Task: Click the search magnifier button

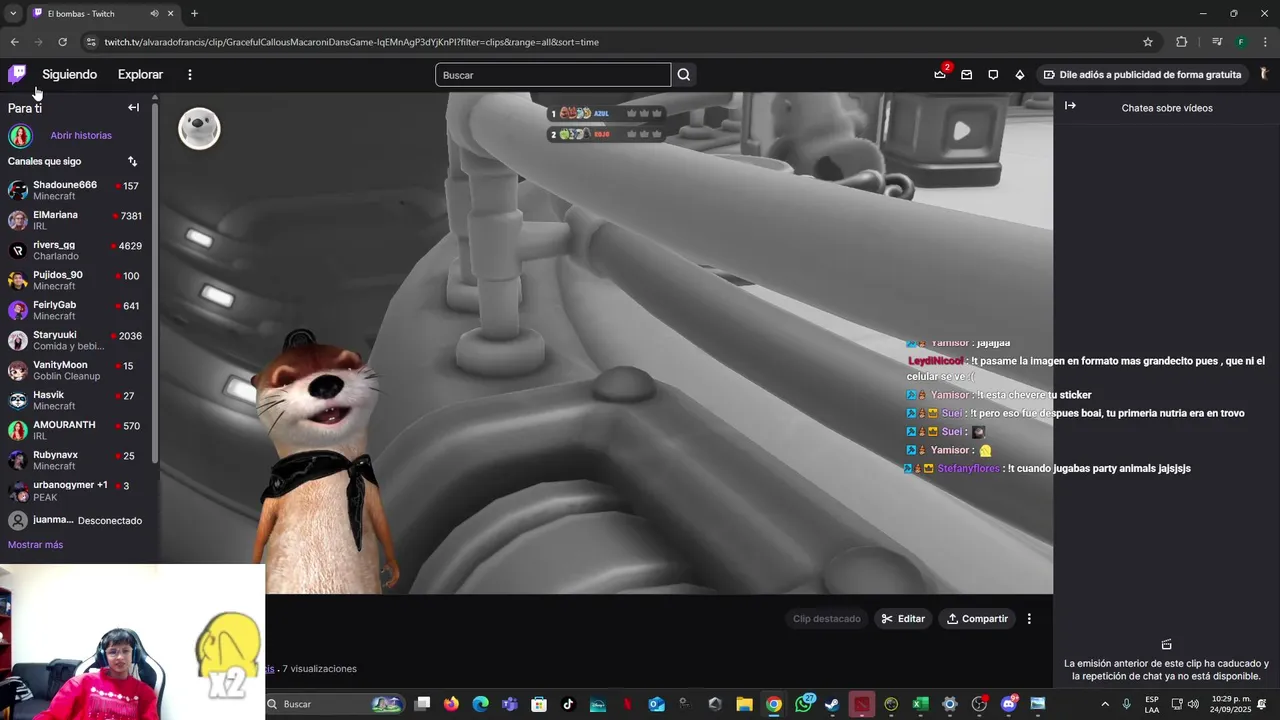Action: (684, 74)
